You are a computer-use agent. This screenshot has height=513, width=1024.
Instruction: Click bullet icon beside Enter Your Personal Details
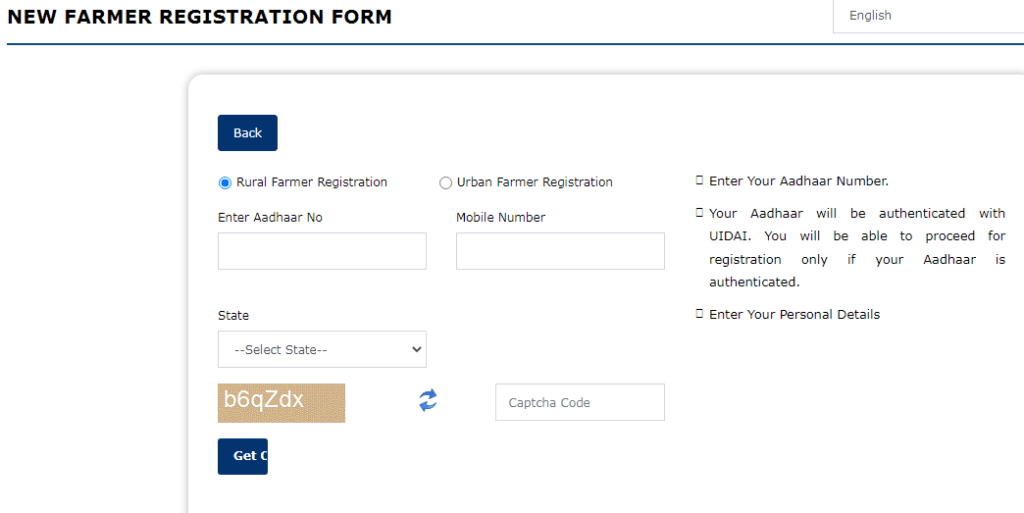click(699, 314)
